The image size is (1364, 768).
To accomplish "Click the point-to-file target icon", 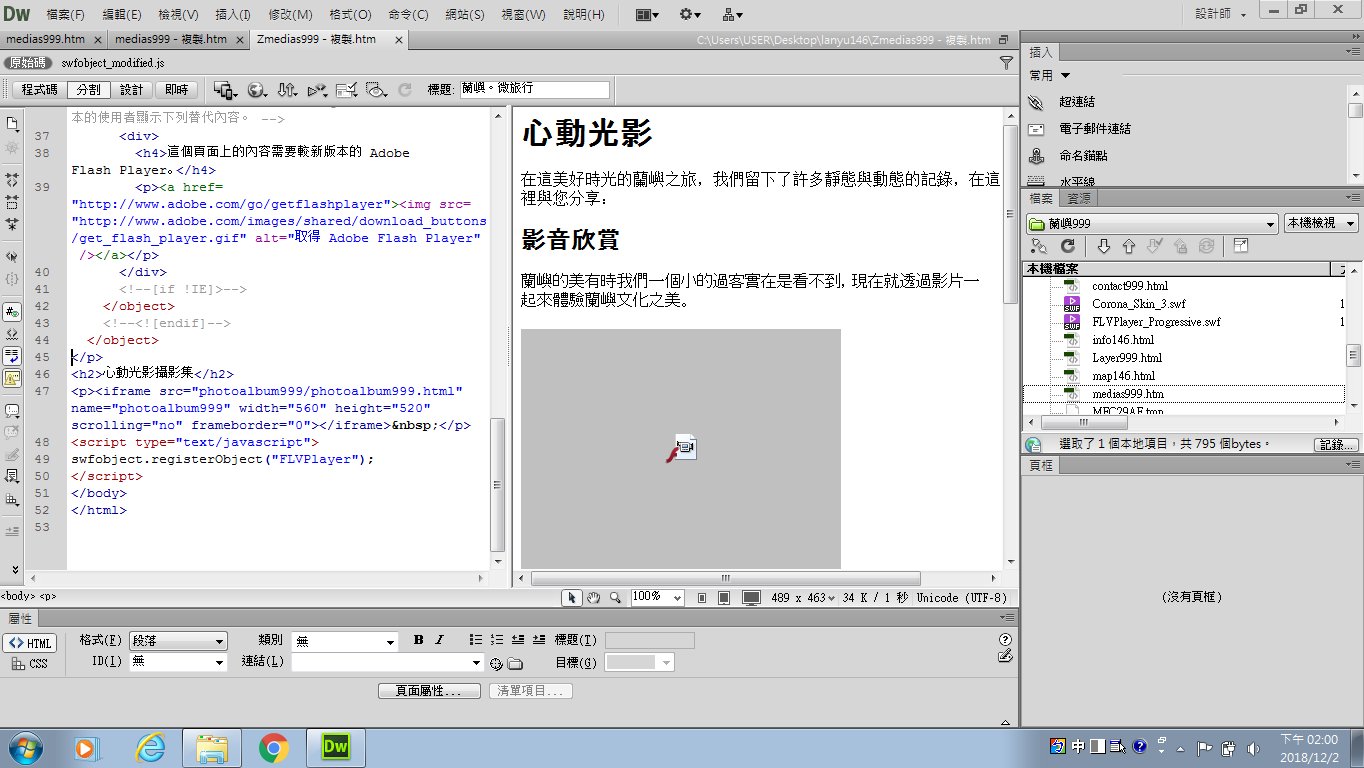I will (496, 663).
